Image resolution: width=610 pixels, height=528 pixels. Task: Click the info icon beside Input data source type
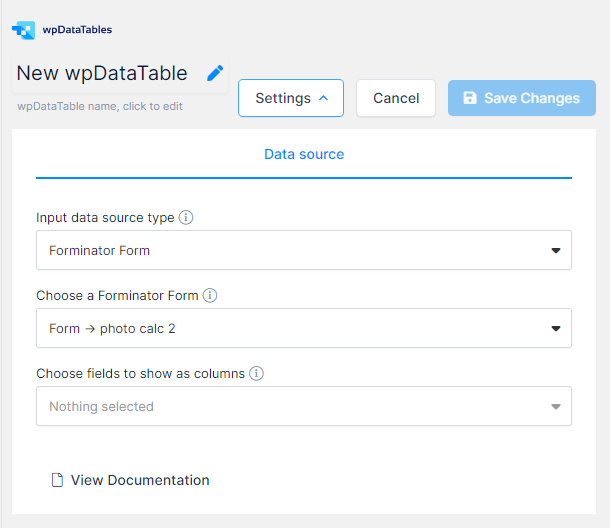186,217
